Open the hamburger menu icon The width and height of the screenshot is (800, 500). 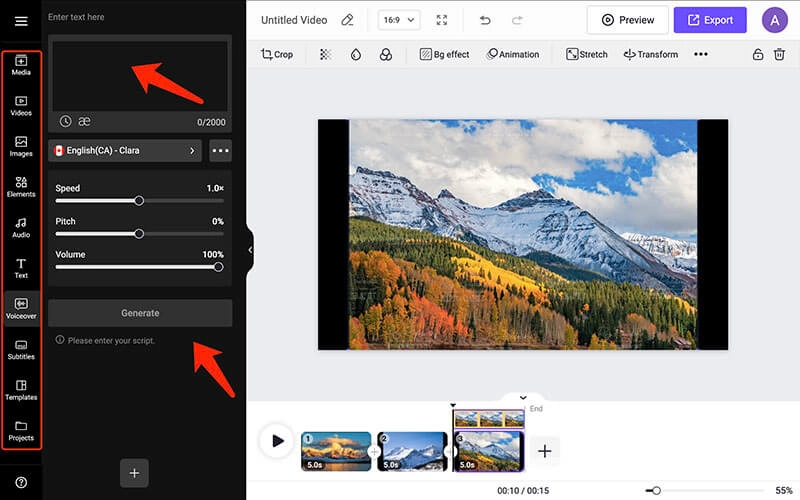pos(21,21)
